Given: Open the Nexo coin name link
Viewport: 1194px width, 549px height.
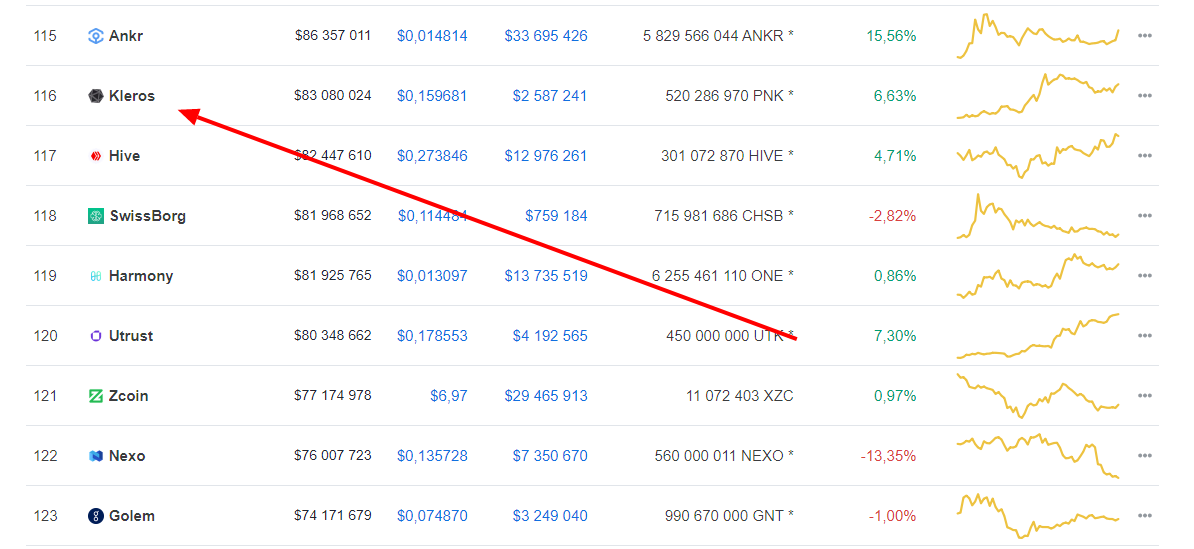Looking at the screenshot, I should (x=127, y=456).
